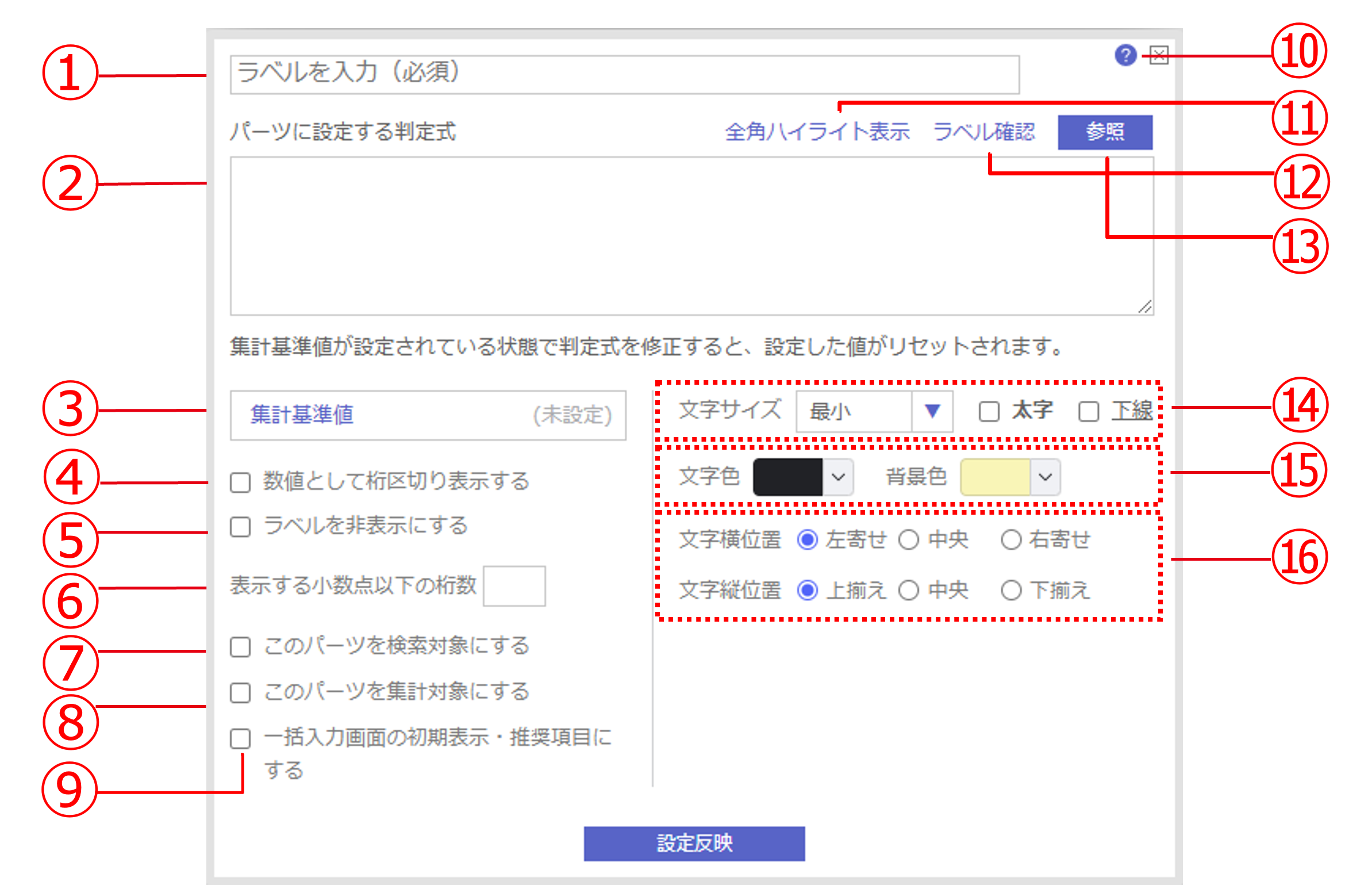Click the ラベルを入力 required text field
The height and width of the screenshot is (885, 1372).
click(x=624, y=74)
